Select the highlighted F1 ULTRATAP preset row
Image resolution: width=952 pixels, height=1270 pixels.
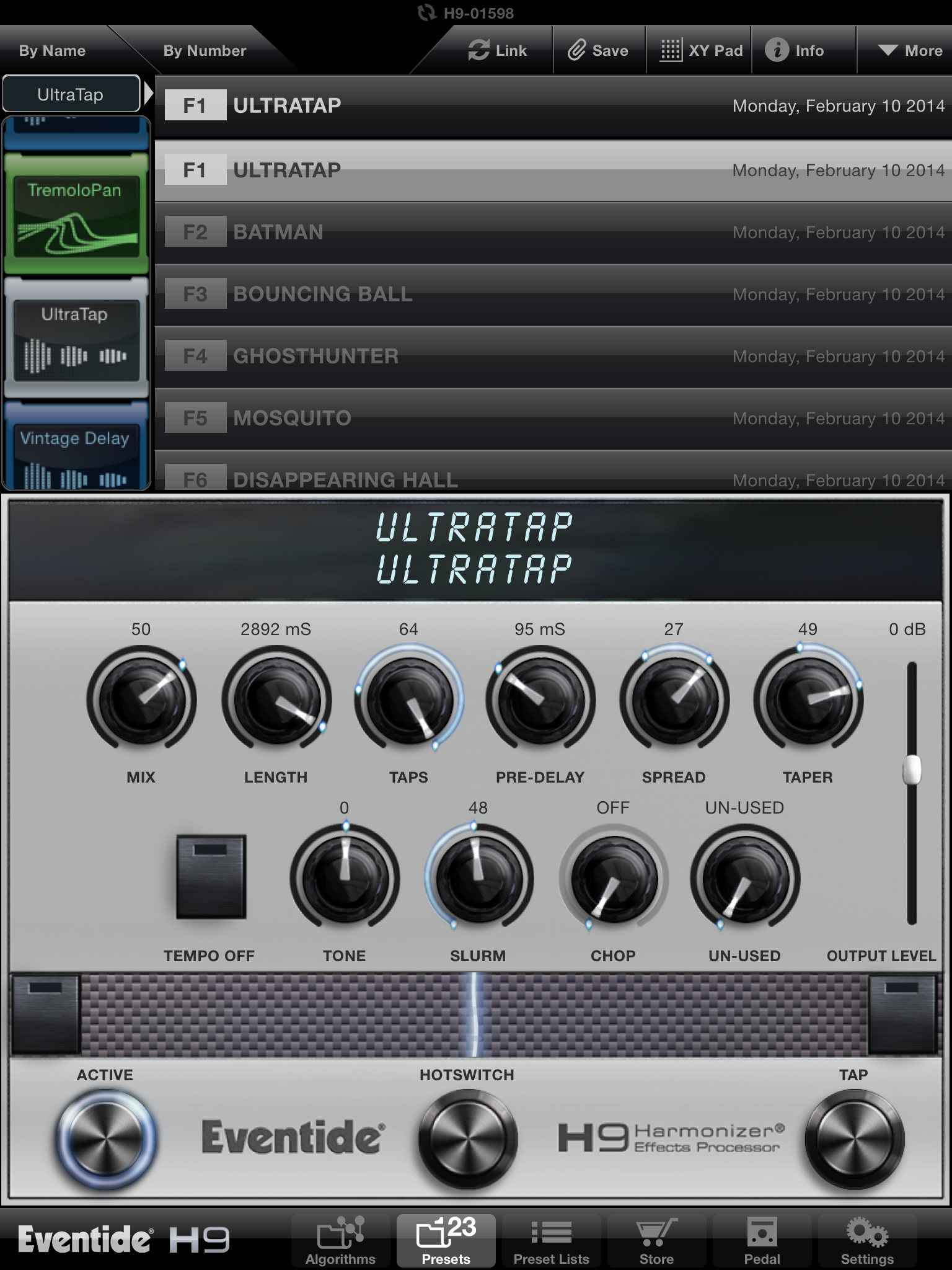click(553, 170)
